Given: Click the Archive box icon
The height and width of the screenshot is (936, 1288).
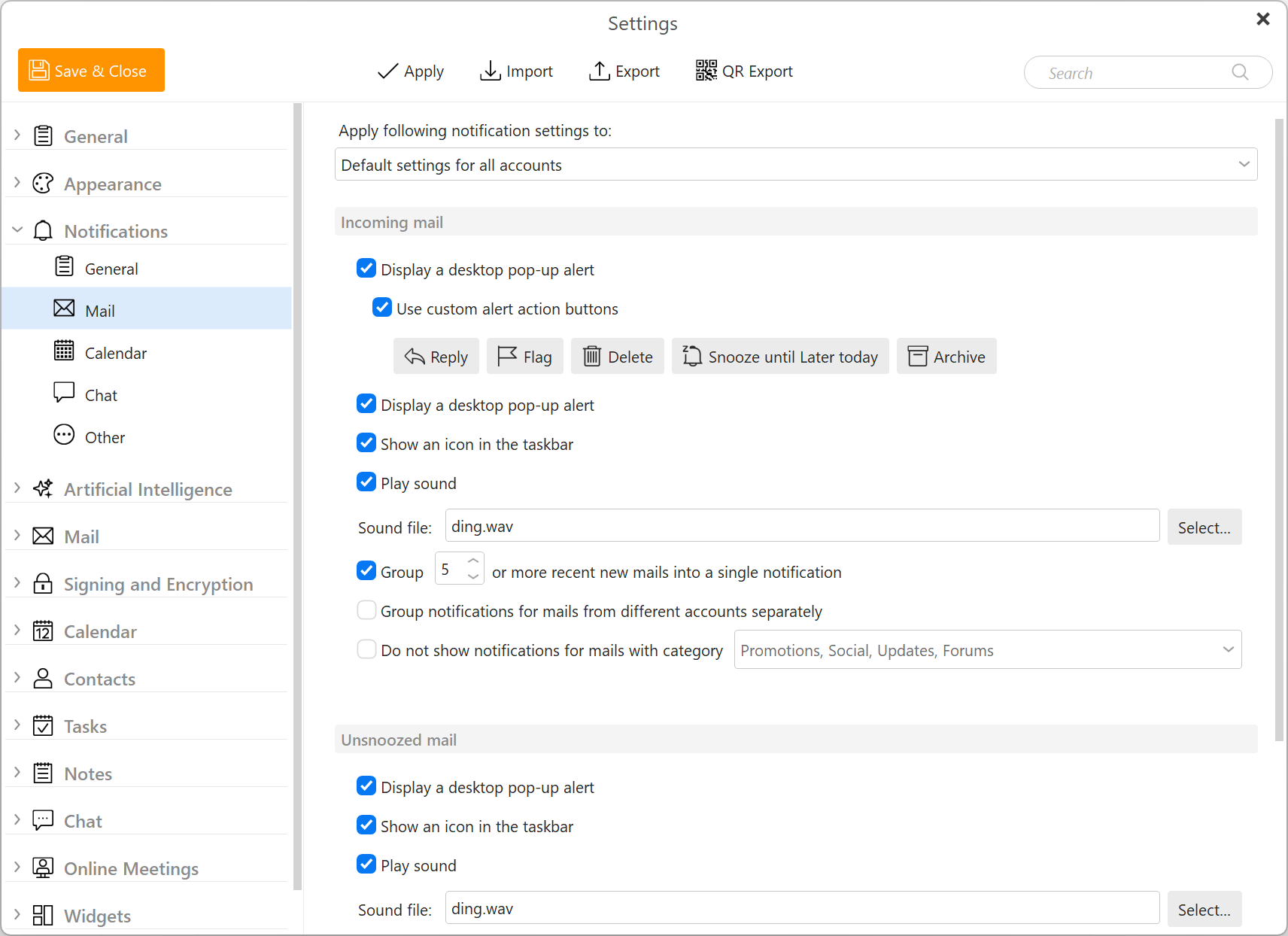Looking at the screenshot, I should tap(918, 356).
